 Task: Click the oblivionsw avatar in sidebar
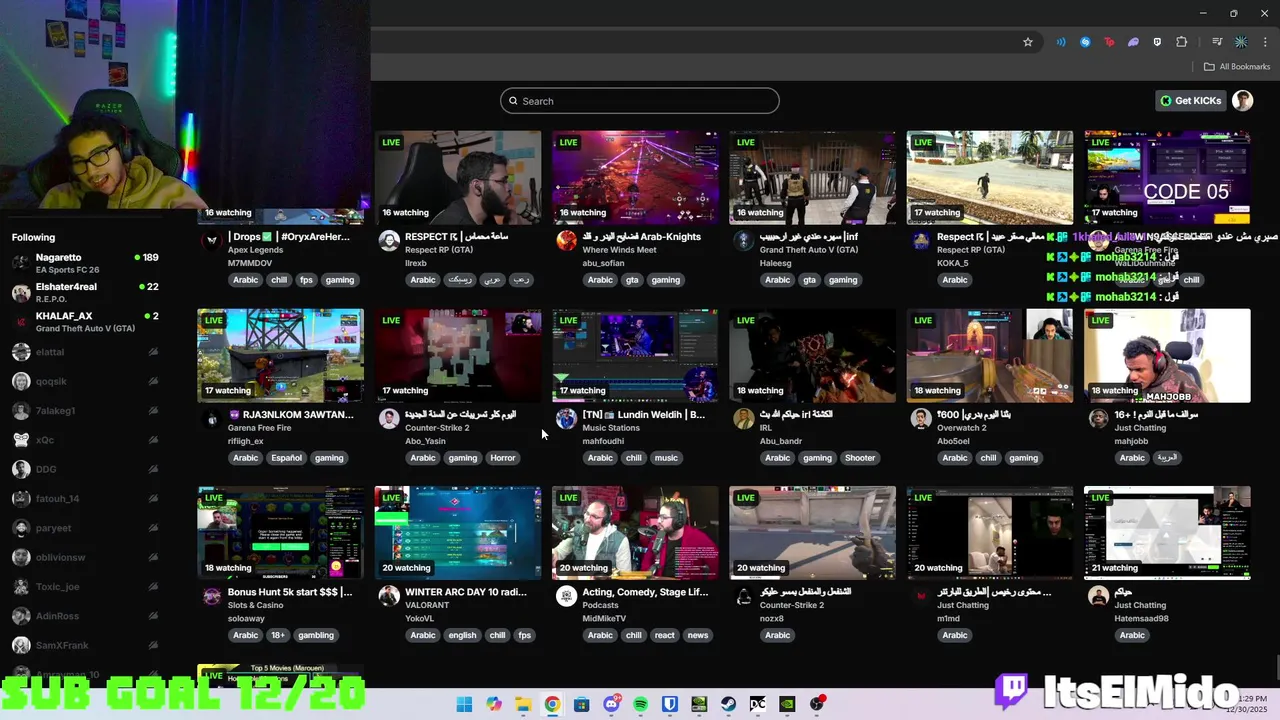point(20,557)
